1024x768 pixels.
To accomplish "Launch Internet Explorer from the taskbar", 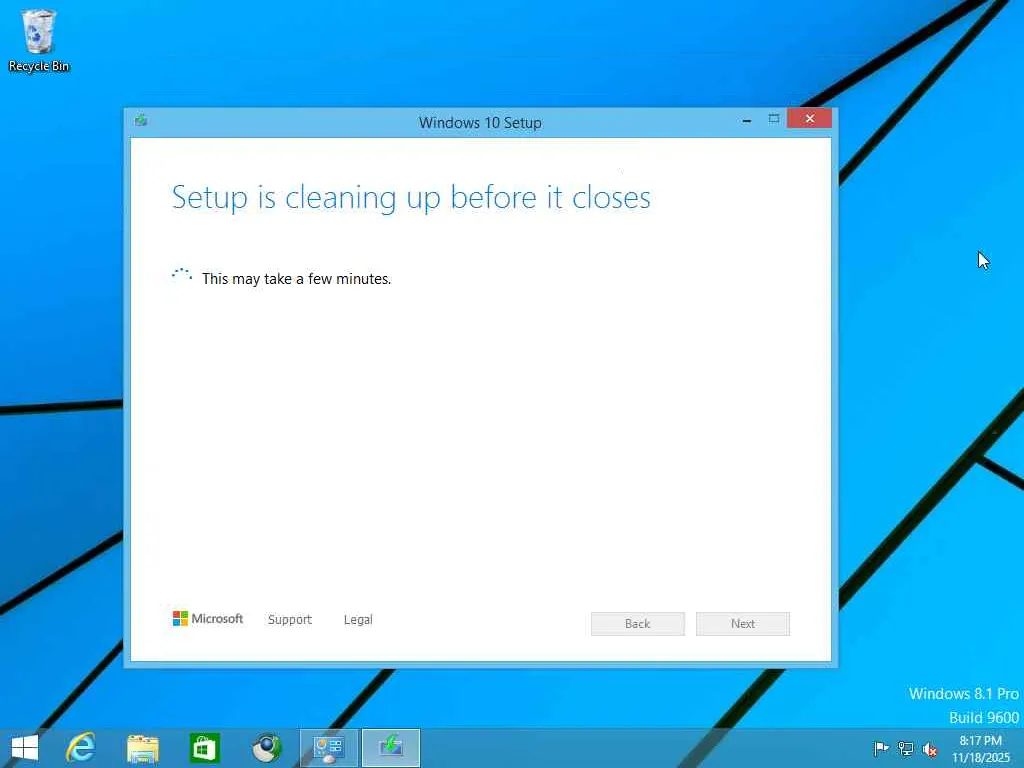I will point(81,748).
